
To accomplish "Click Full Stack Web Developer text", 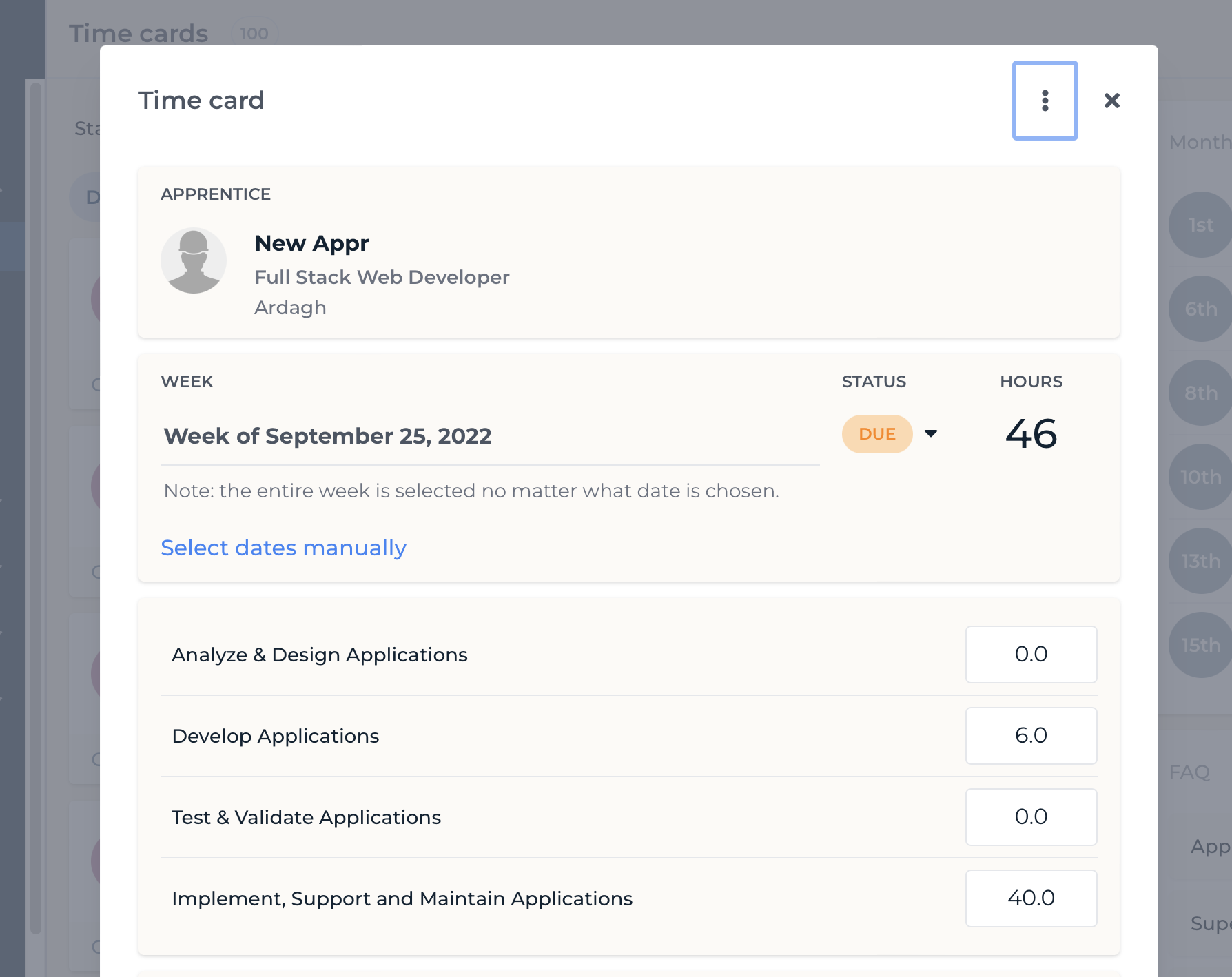I will point(382,277).
